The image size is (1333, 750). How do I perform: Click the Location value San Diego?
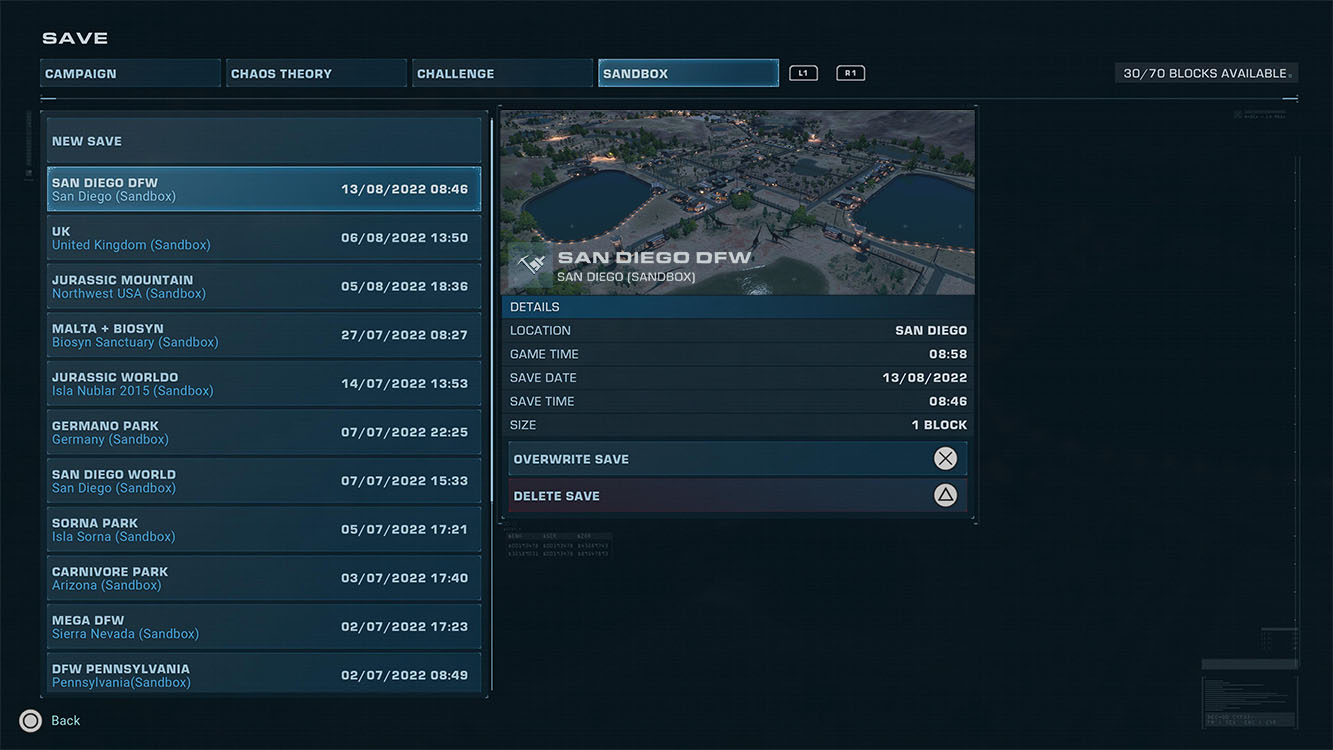point(931,330)
